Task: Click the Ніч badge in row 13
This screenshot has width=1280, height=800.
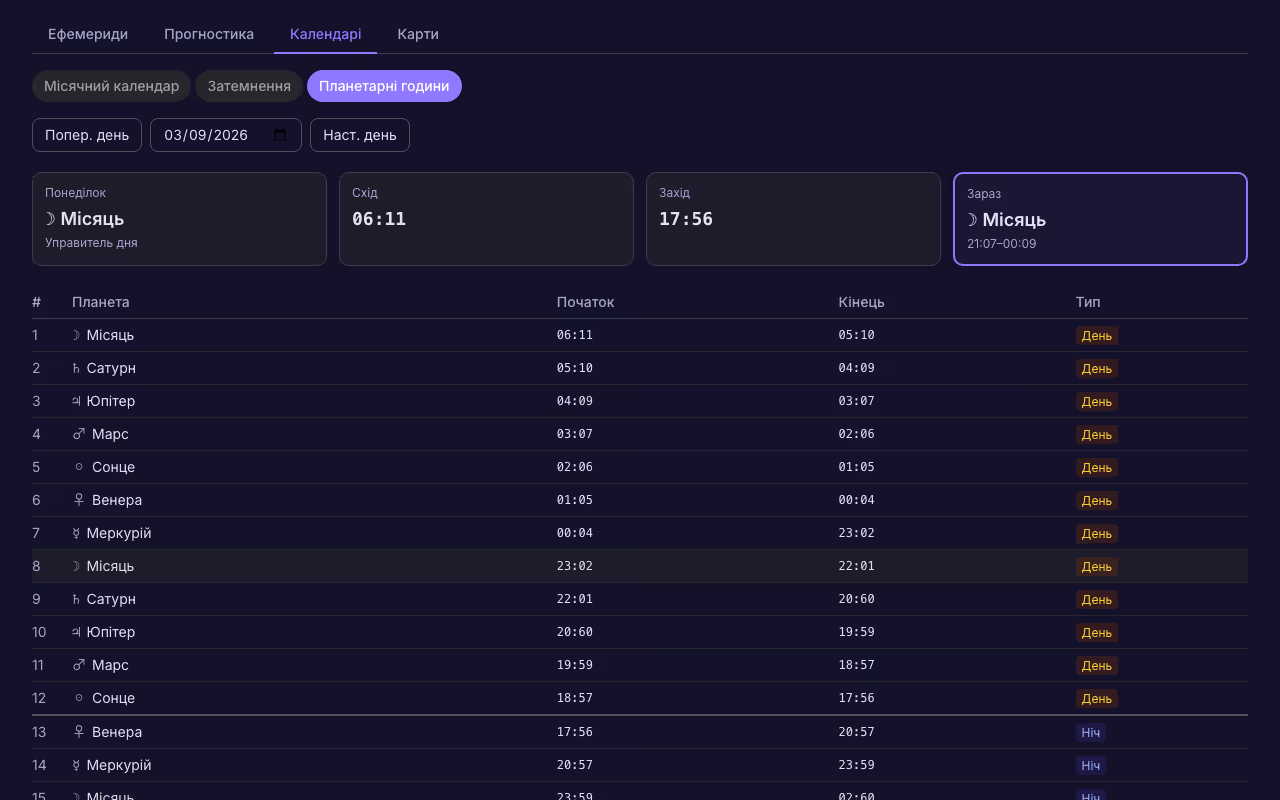Action: click(x=1090, y=732)
